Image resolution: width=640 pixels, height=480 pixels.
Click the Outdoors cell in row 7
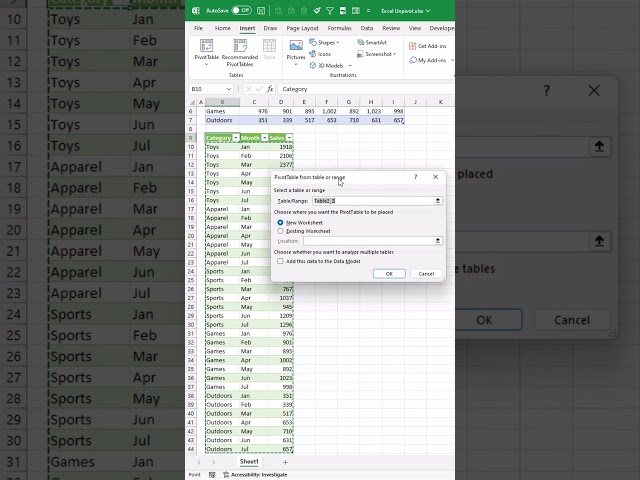pos(222,120)
